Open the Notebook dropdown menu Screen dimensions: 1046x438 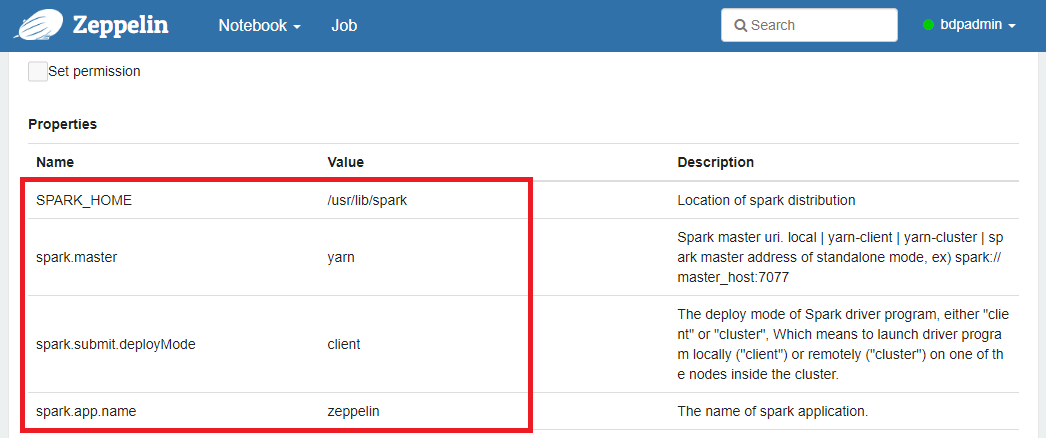259,25
